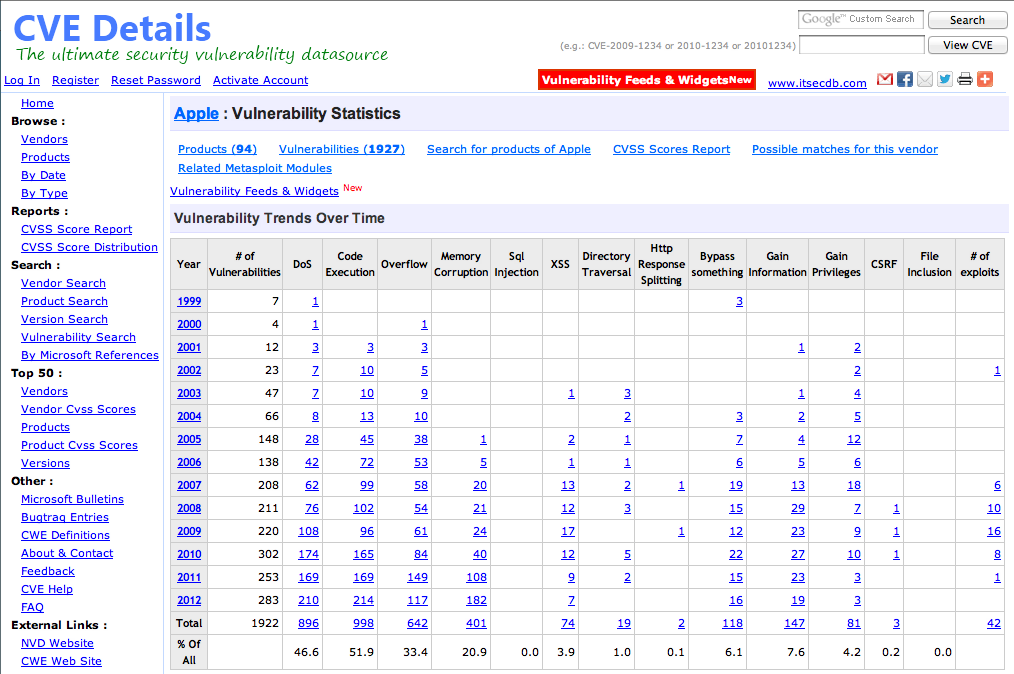The width and height of the screenshot is (1014, 674).
Task: Open more sharing options with the orange plus icon
Action: tap(985, 80)
